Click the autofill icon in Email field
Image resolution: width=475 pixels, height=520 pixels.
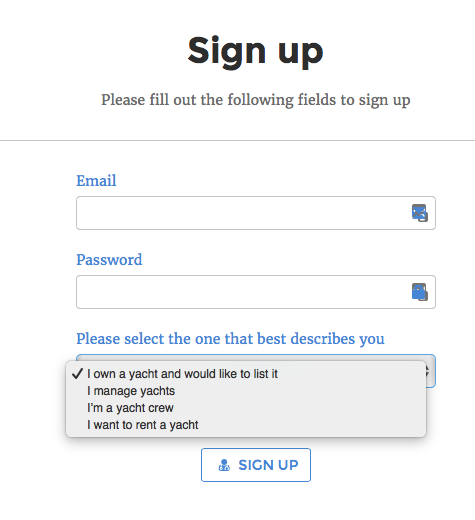point(420,213)
